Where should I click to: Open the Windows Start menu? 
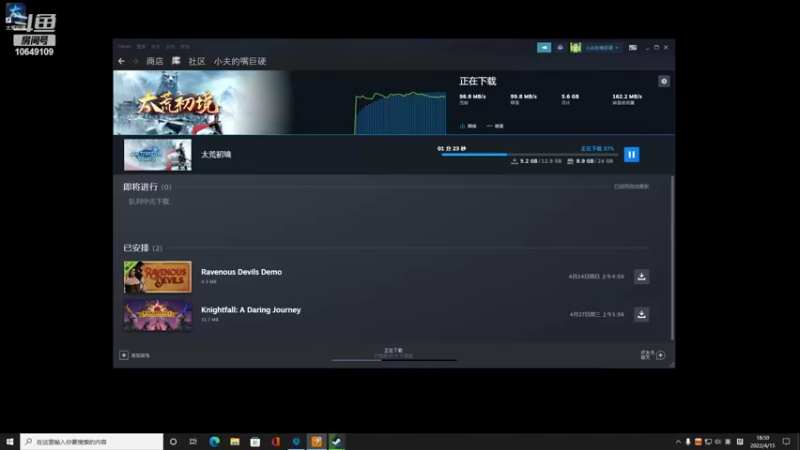coord(10,441)
